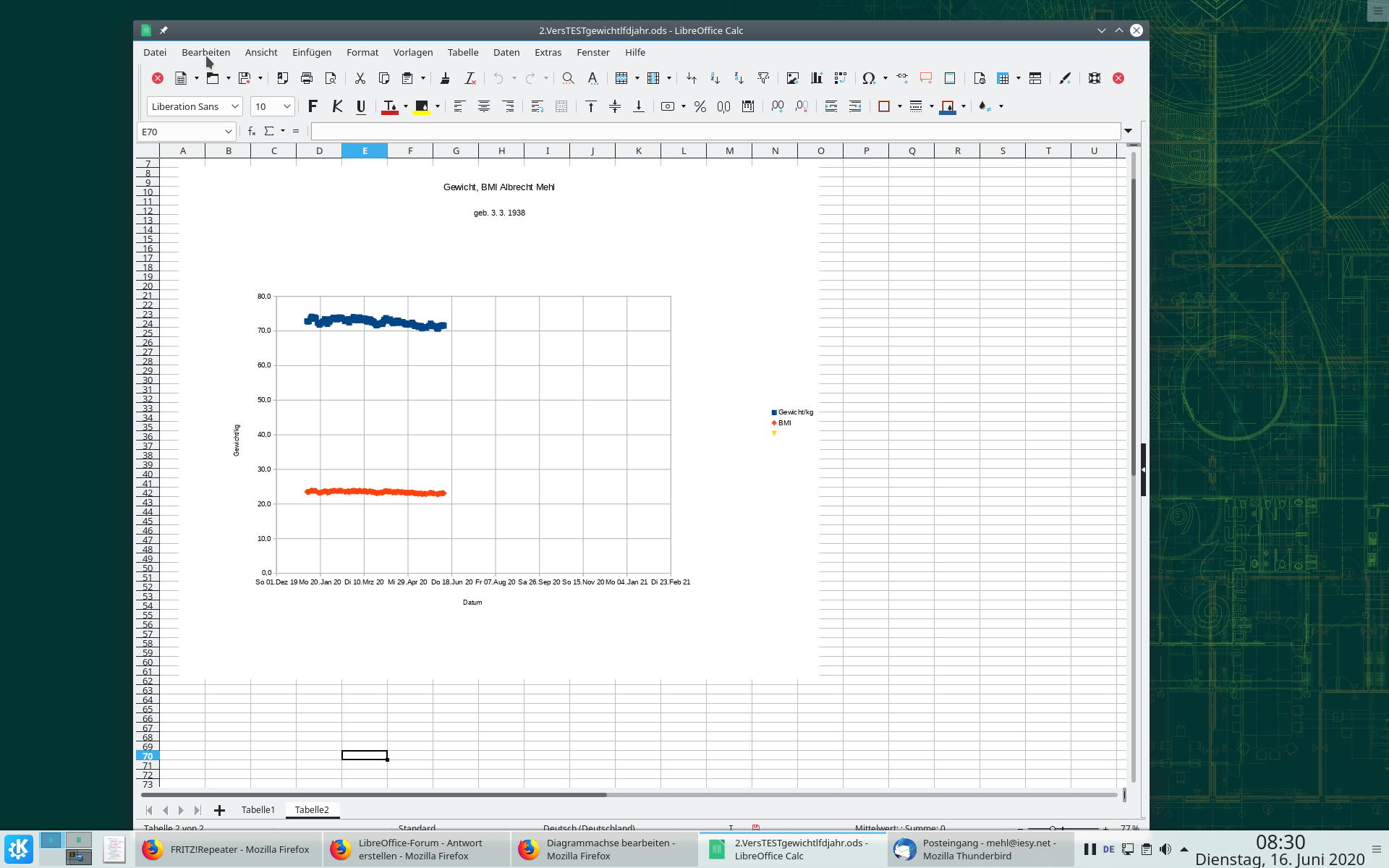The image size is (1389, 868).
Task: Open Find and Replace magnifier icon
Action: 569,78
